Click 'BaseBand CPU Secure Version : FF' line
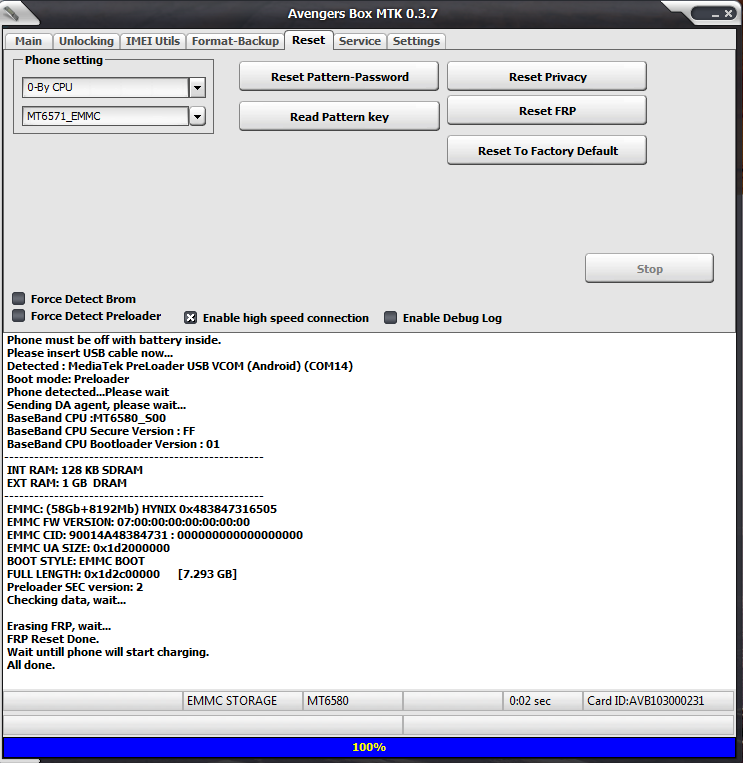The width and height of the screenshot is (743, 763). pos(101,431)
